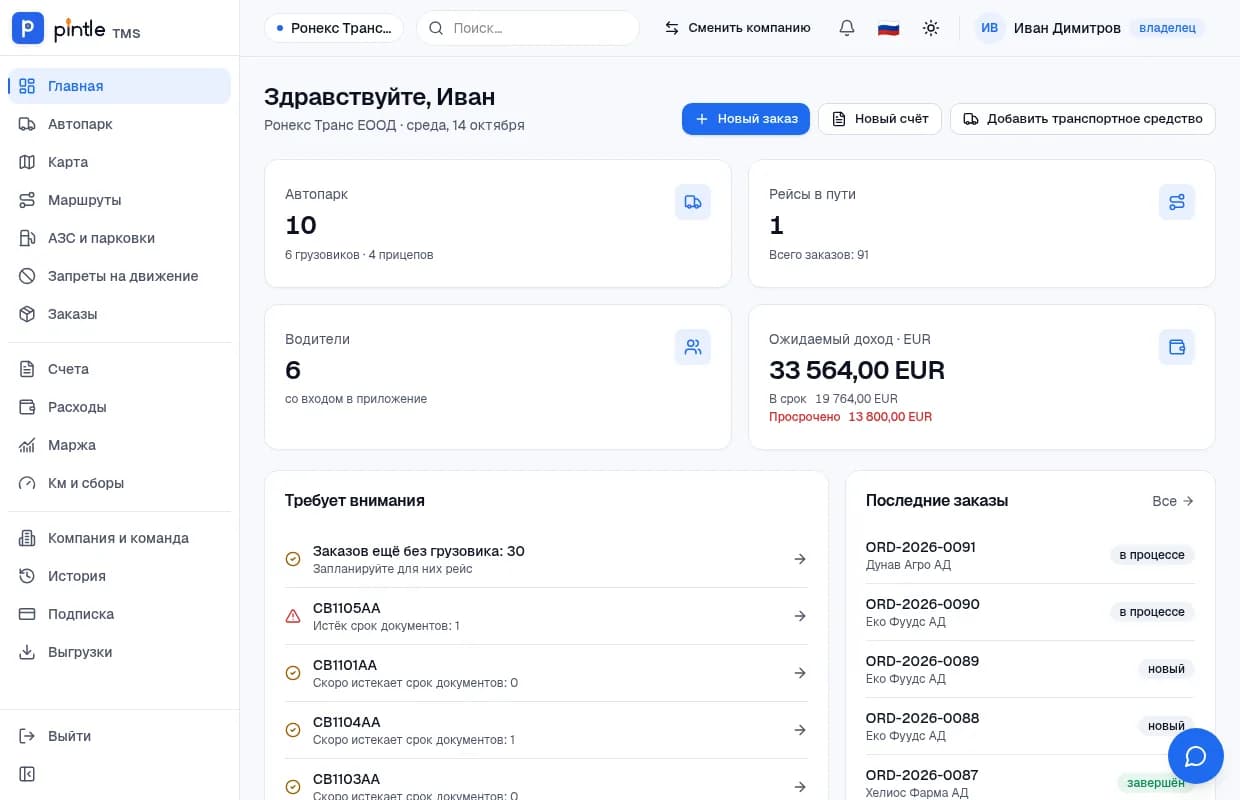Click the route icon in Рейсы в пути card
1240x800 pixels.
[x=1177, y=202]
